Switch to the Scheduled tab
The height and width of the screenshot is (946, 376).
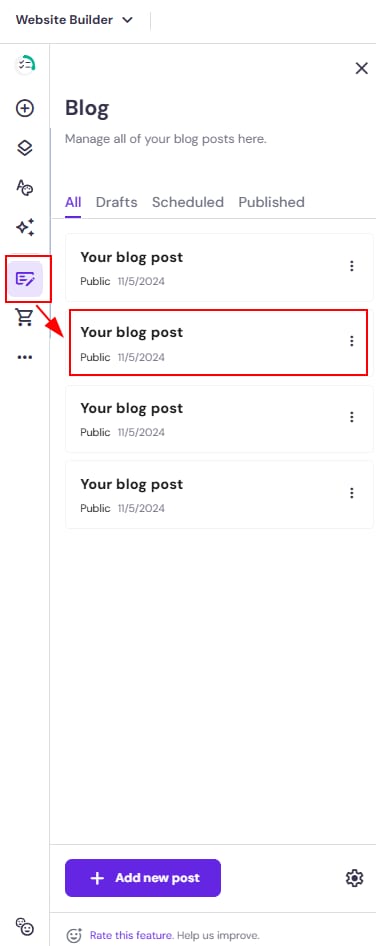tap(188, 202)
